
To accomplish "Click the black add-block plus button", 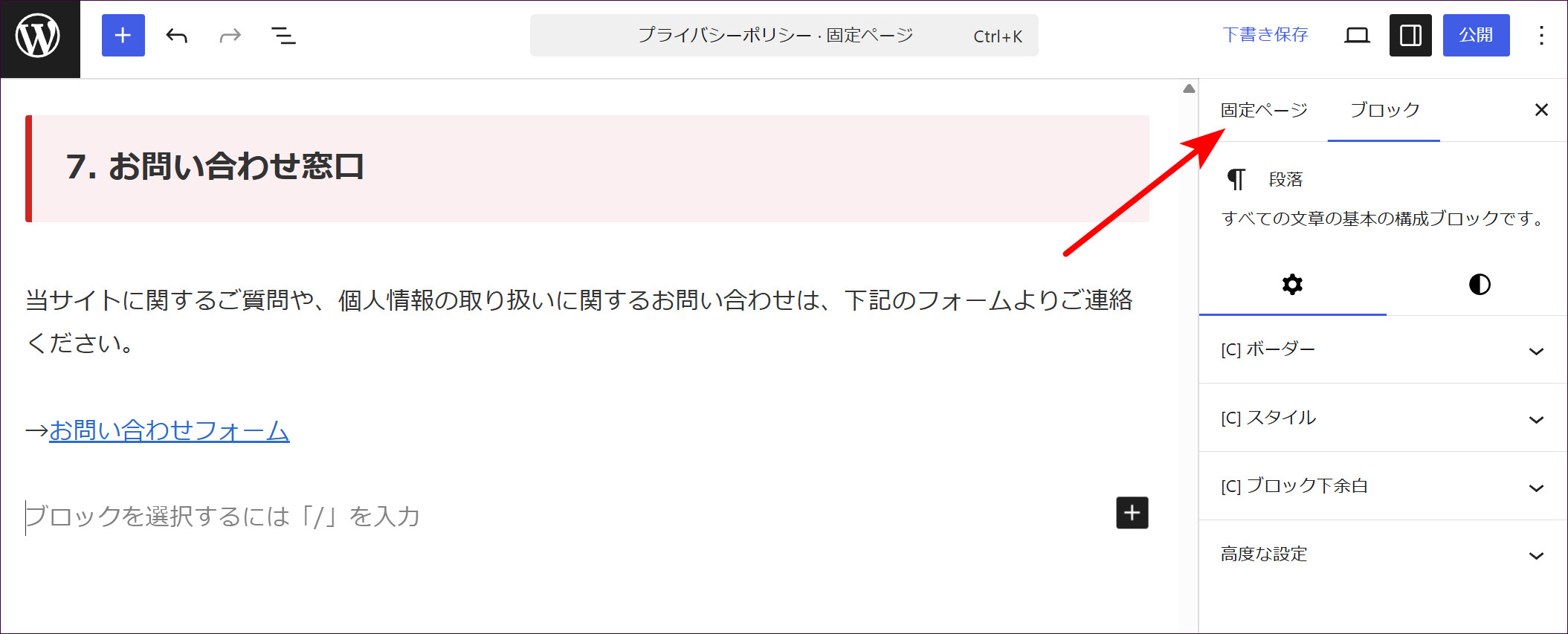I will coord(1132,513).
